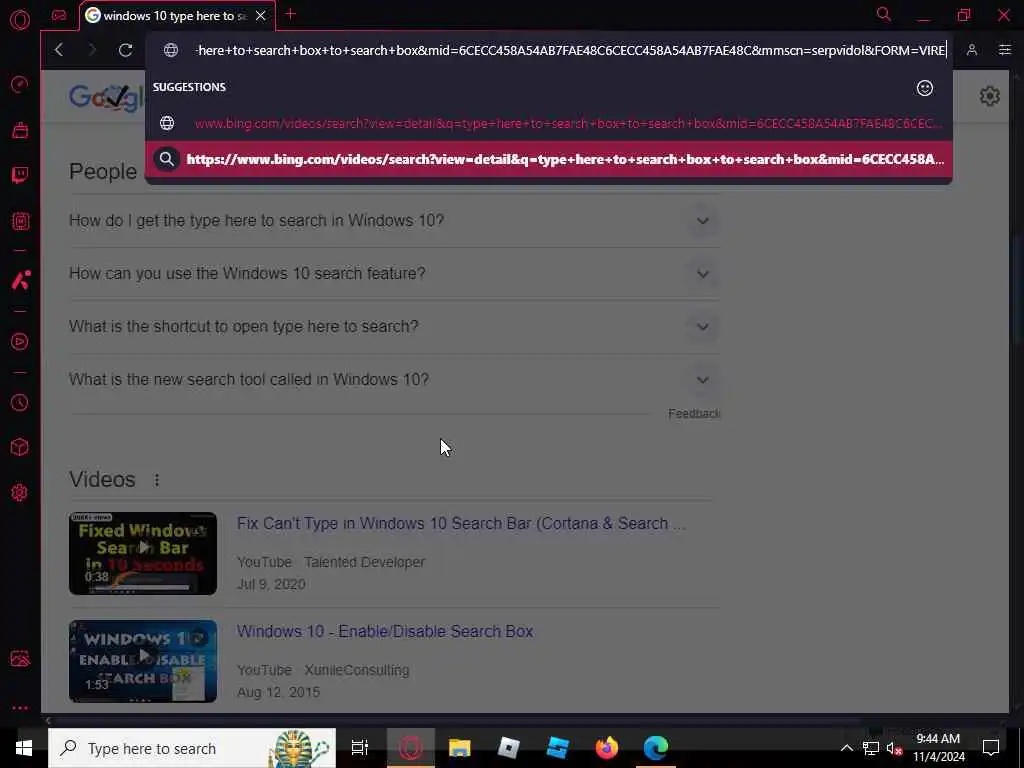Launch Microsoft Edge from the taskbar
The width and height of the screenshot is (1024, 768).
click(656, 748)
